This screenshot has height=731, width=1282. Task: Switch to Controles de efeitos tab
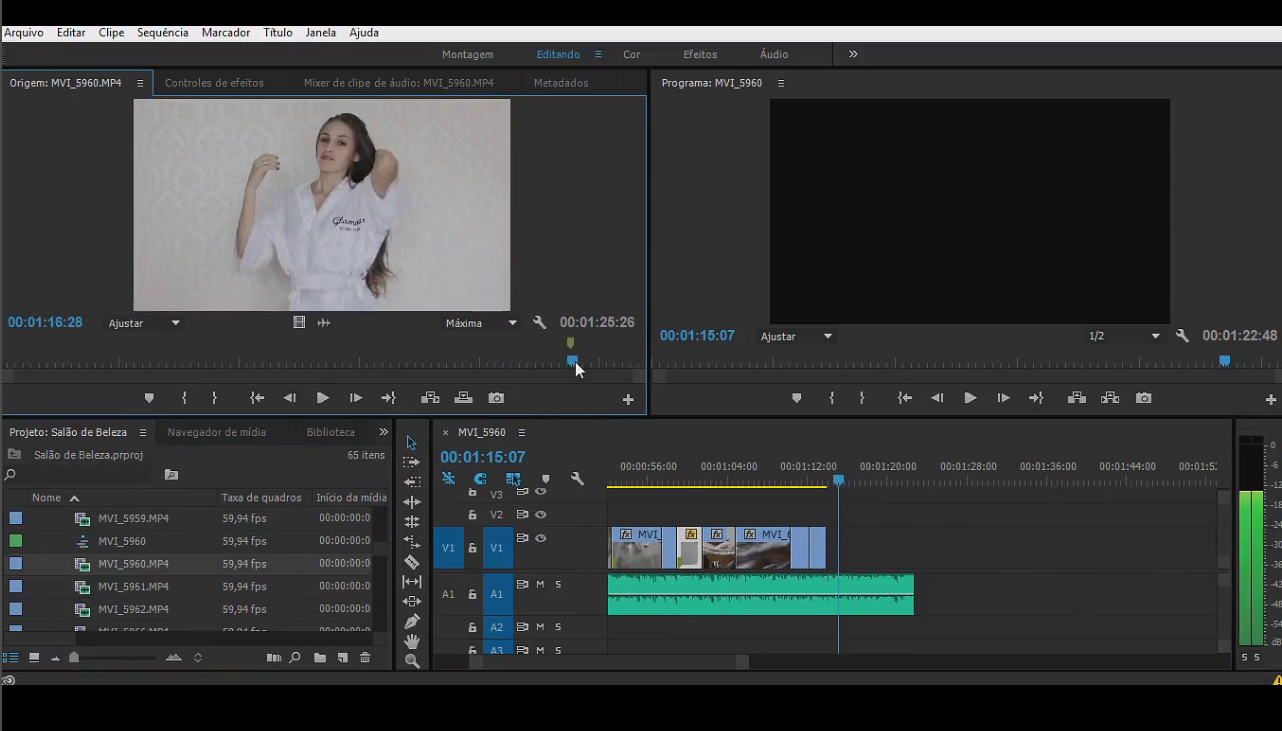coord(214,83)
